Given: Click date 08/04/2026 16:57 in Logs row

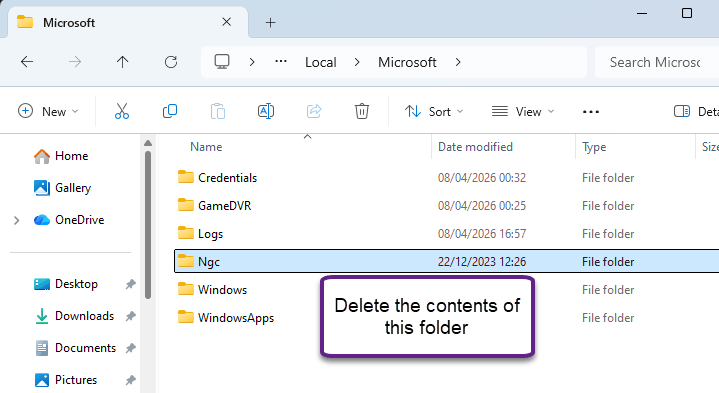Looking at the screenshot, I should point(481,234).
